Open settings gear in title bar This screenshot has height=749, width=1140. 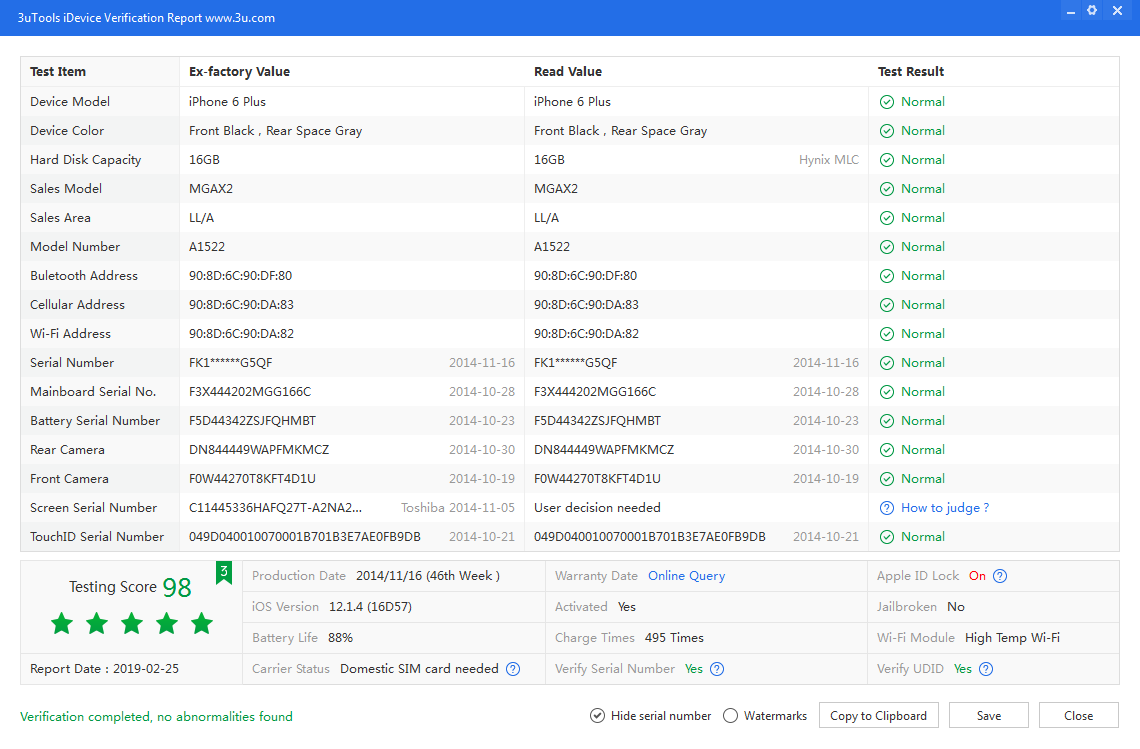(x=1092, y=11)
